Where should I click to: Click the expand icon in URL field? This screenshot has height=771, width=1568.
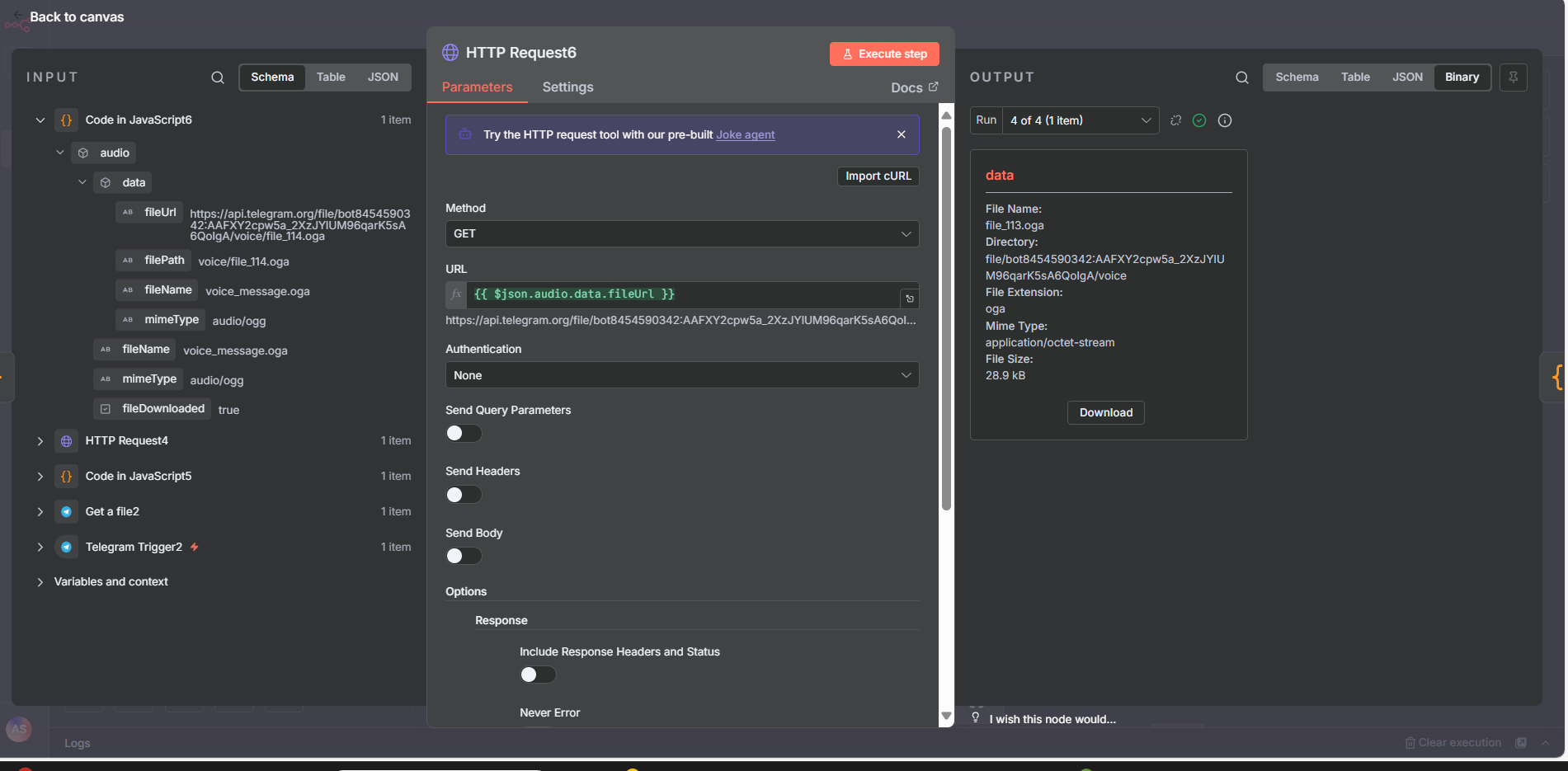[x=909, y=299]
